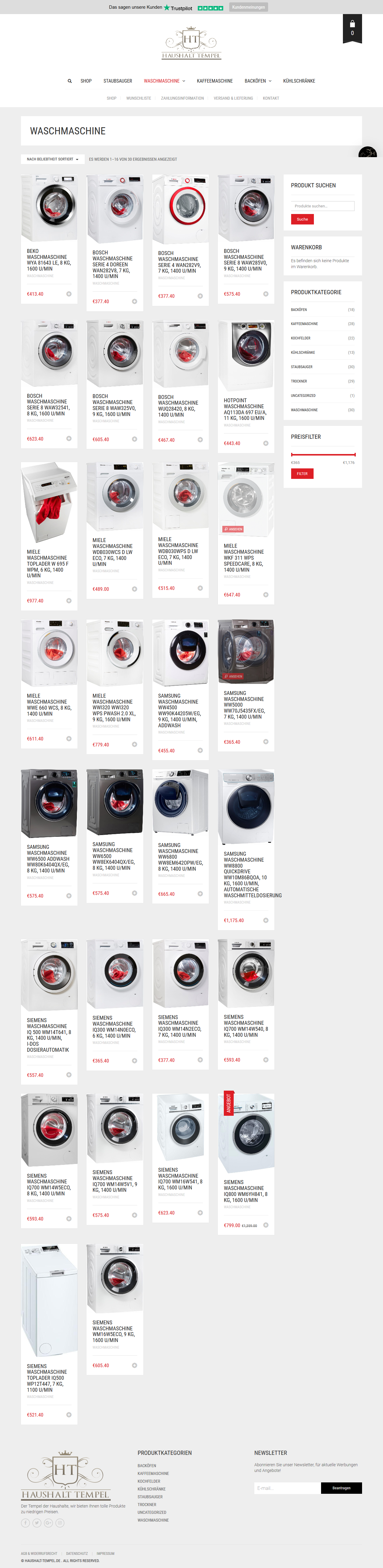This screenshot has height=1568, width=383.
Task: Expand the Backöfen menu dropdown
Action: pyautogui.click(x=258, y=81)
